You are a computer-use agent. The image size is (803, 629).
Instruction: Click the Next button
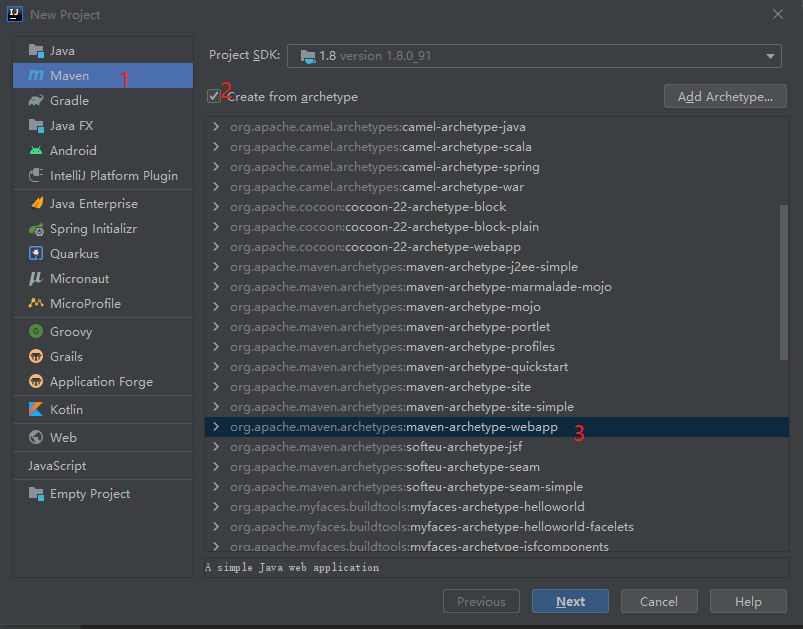point(570,601)
